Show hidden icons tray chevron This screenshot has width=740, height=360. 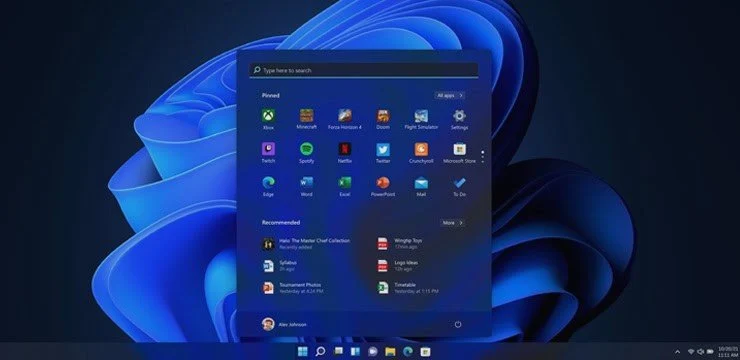(x=678, y=352)
